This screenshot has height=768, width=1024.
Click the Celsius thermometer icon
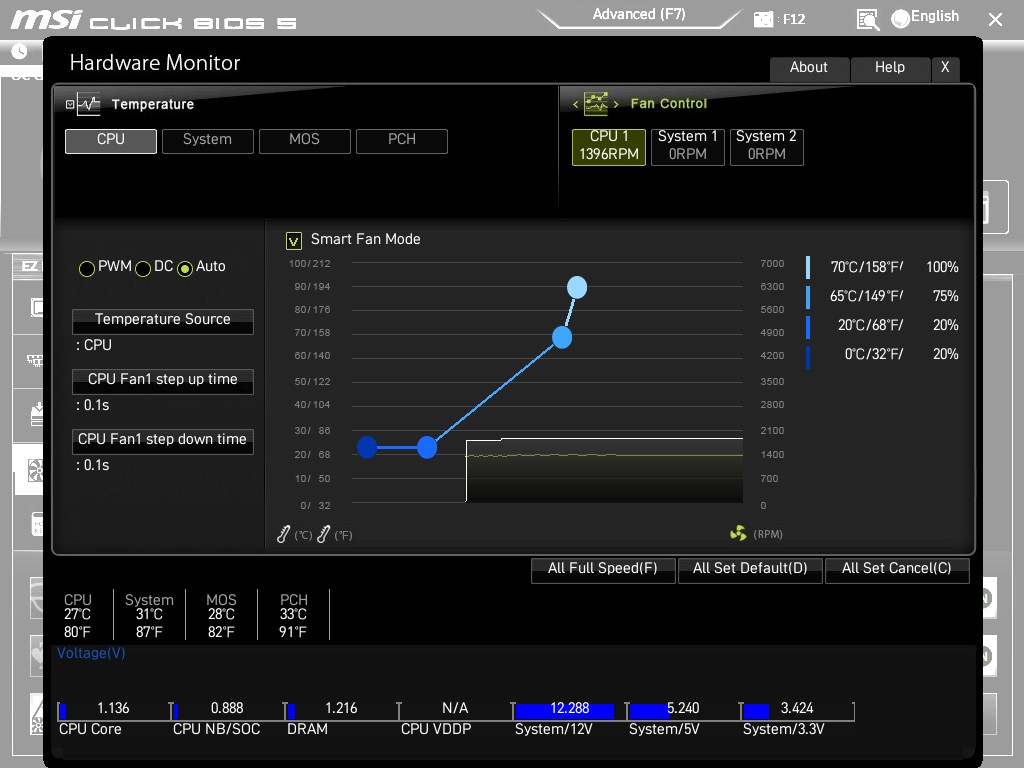click(283, 534)
